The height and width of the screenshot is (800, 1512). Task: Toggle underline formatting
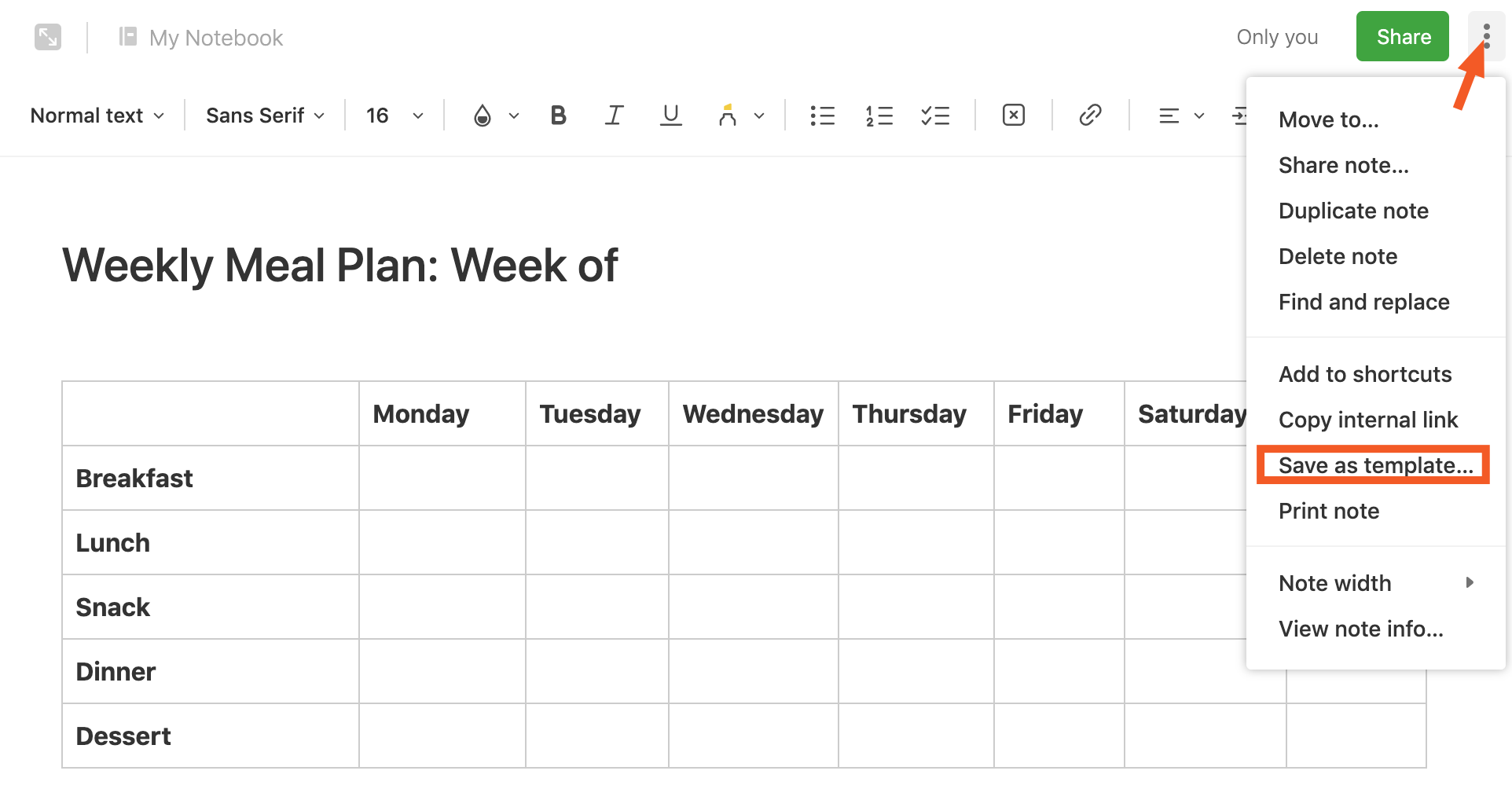tap(670, 116)
